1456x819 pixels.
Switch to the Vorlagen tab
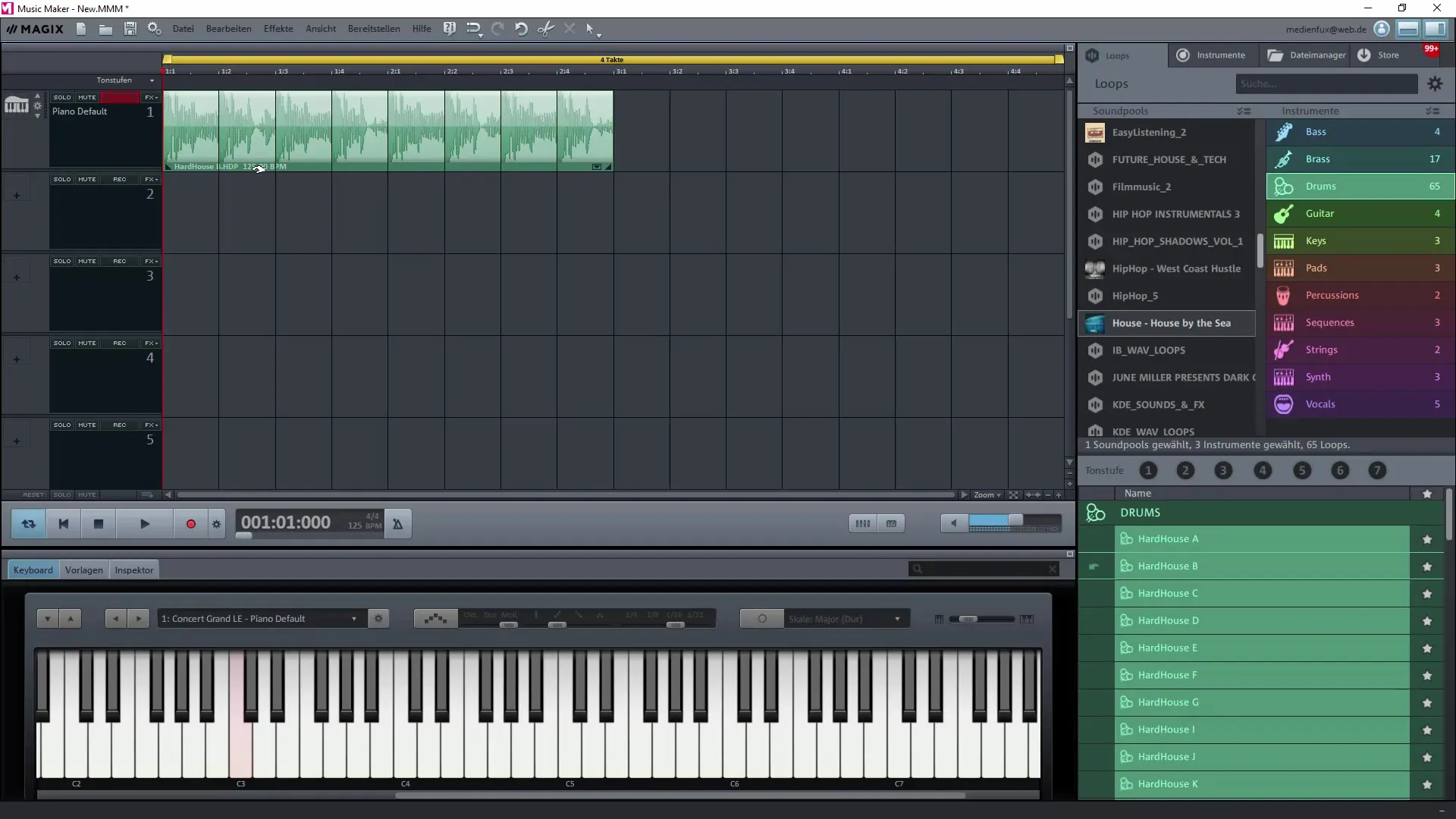tap(83, 570)
